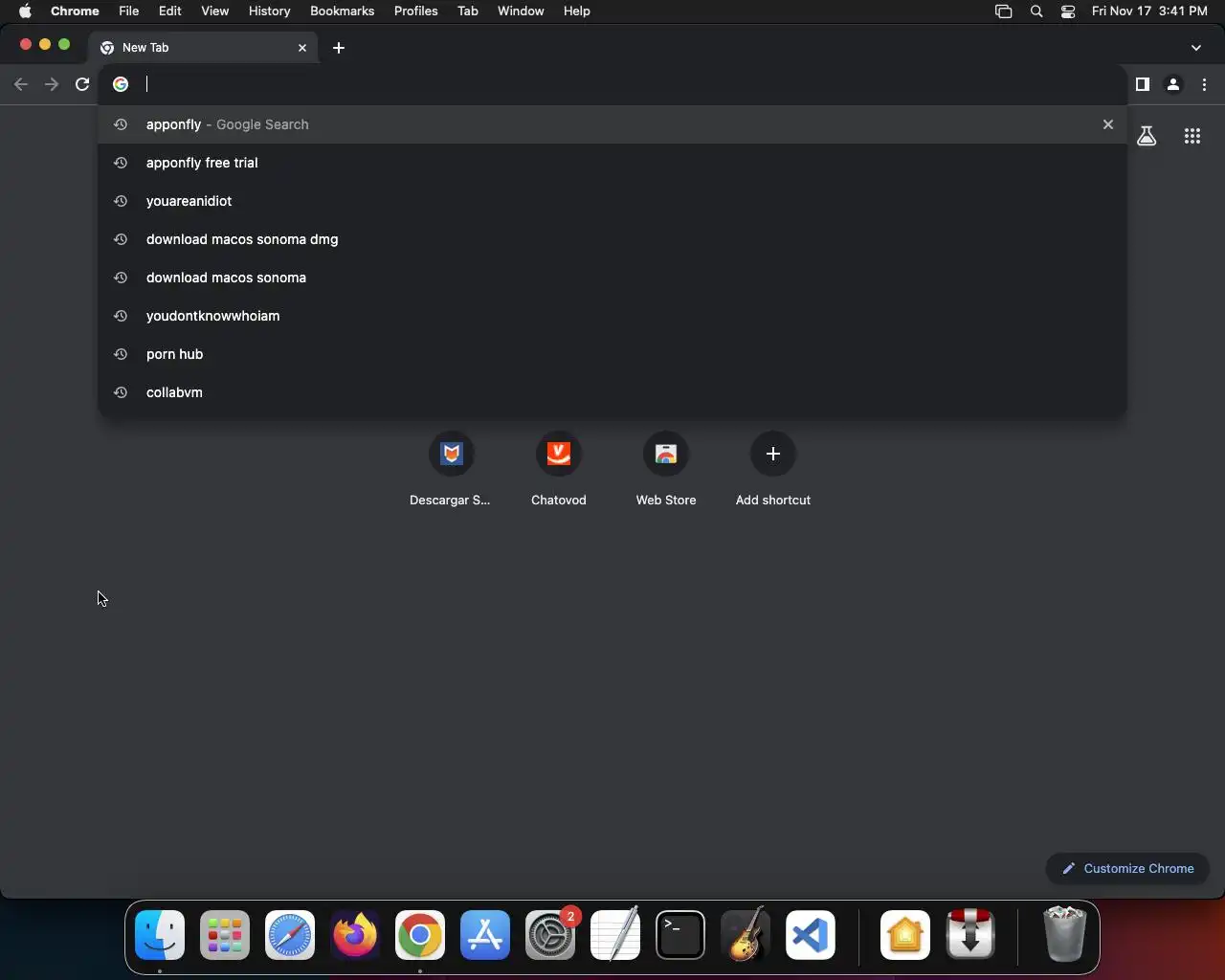Open Finder from the dock
Image resolution: width=1225 pixels, height=980 pixels.
coord(160,935)
